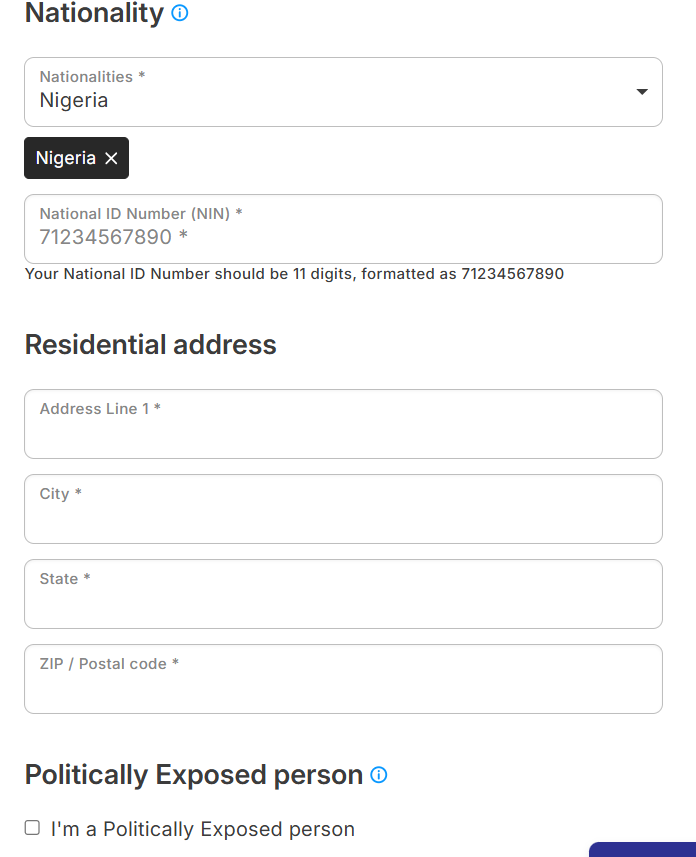Click the "Nationalities *" field label
The width and height of the screenshot is (696, 857).
92,77
